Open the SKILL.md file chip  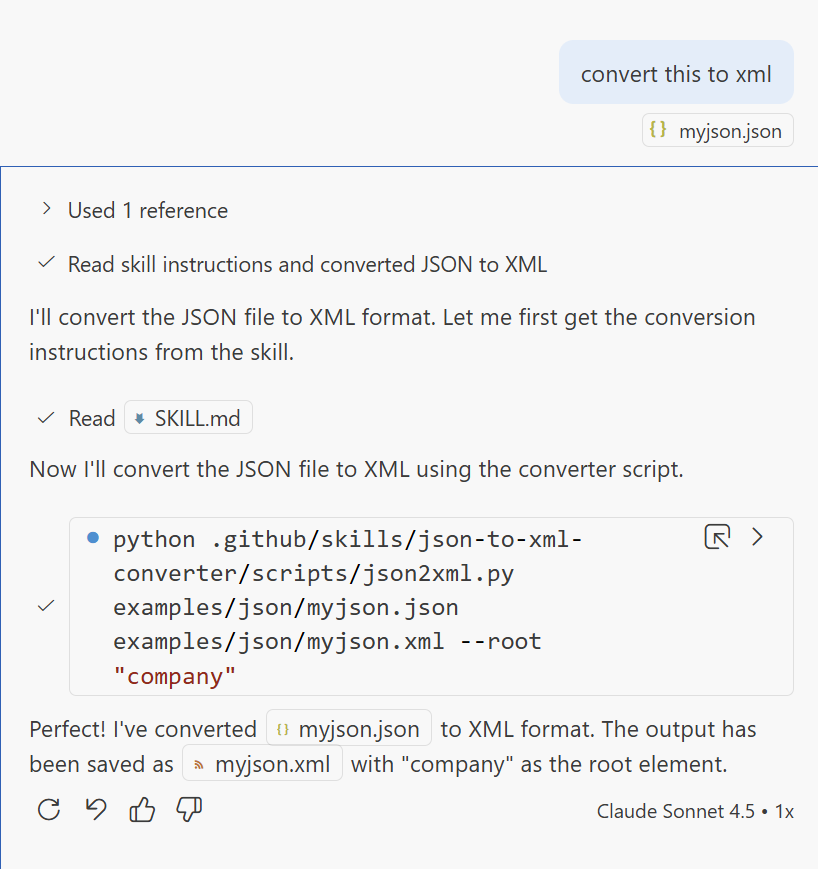pyautogui.click(x=188, y=418)
